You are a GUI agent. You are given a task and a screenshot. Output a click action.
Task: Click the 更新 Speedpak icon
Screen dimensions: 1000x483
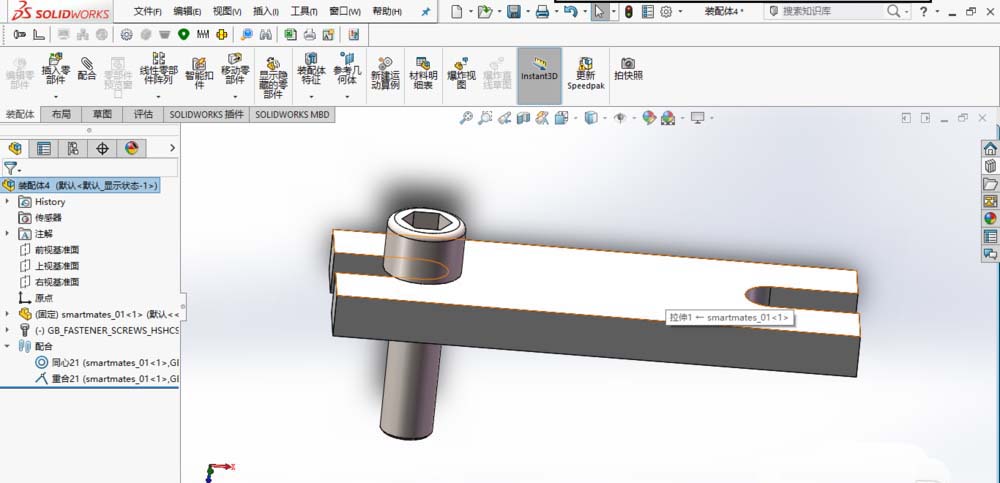click(x=585, y=73)
